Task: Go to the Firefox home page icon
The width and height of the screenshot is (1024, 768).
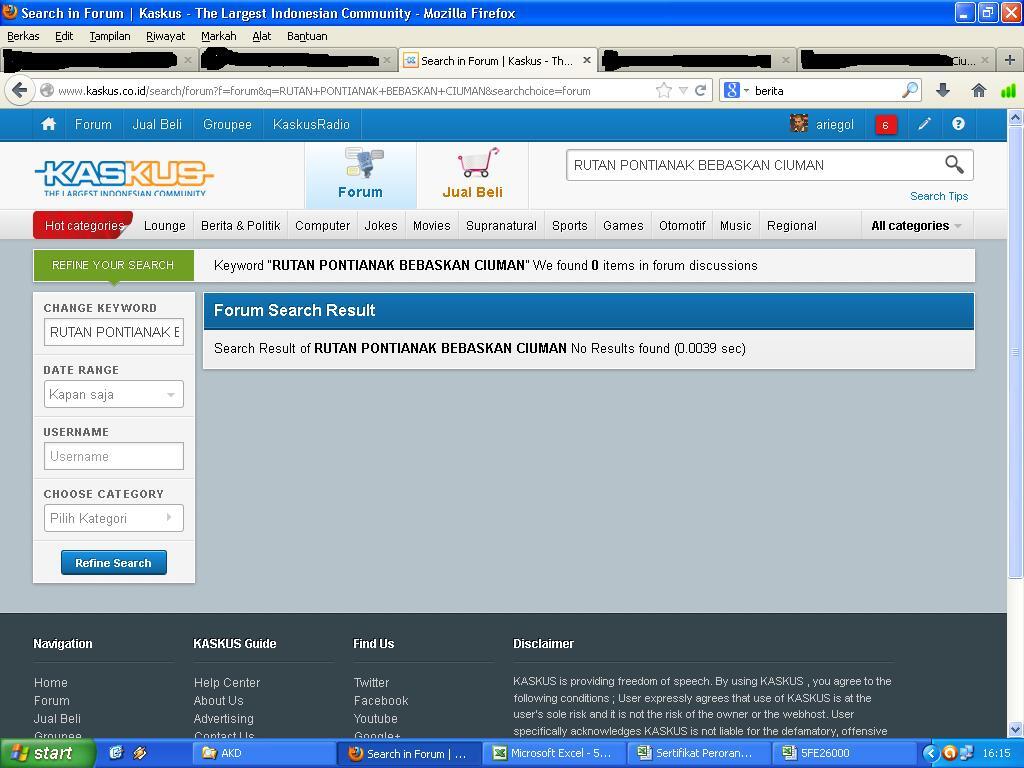Action: pyautogui.click(x=978, y=90)
